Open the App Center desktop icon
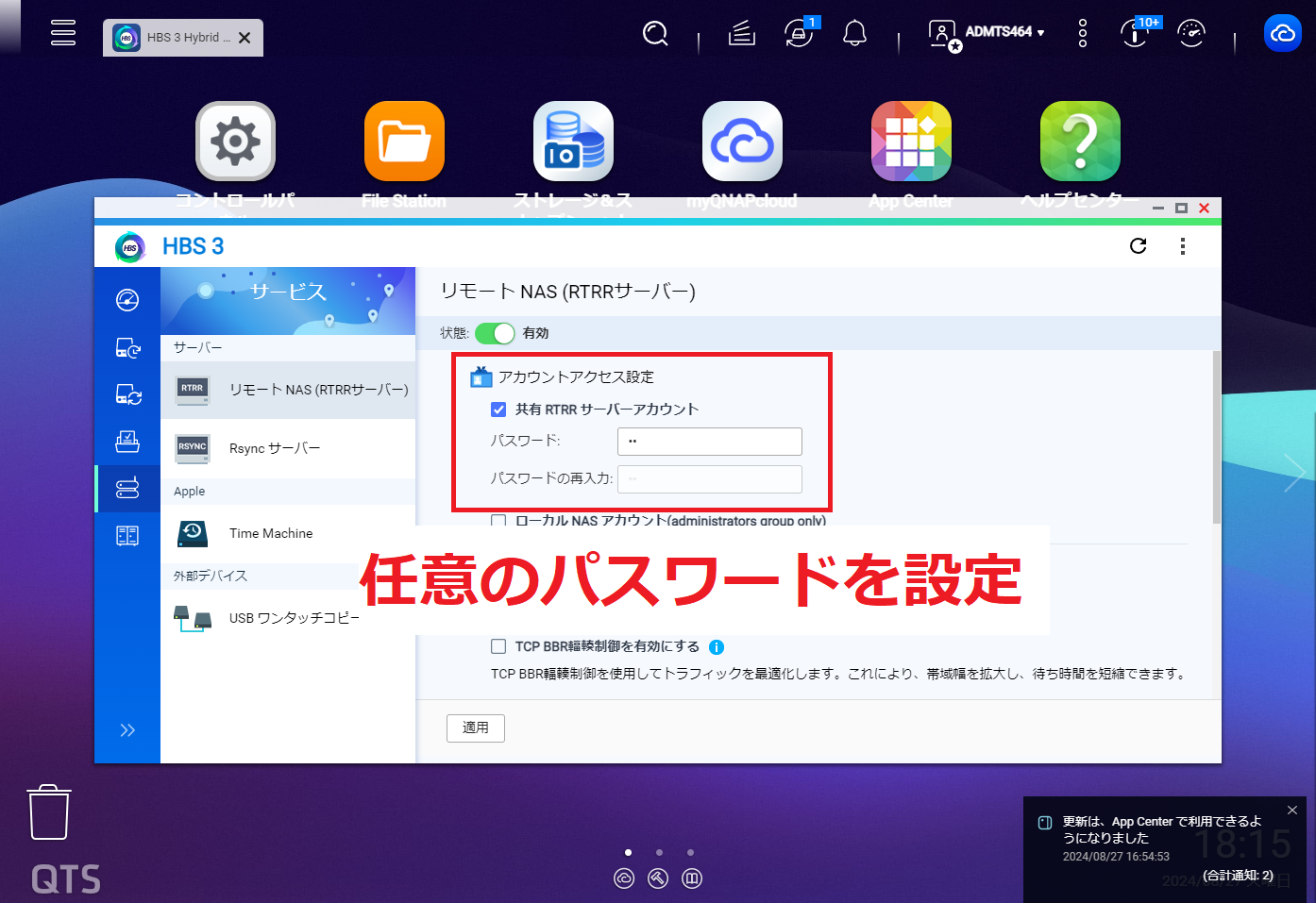This screenshot has width=1316, height=903. (911, 142)
